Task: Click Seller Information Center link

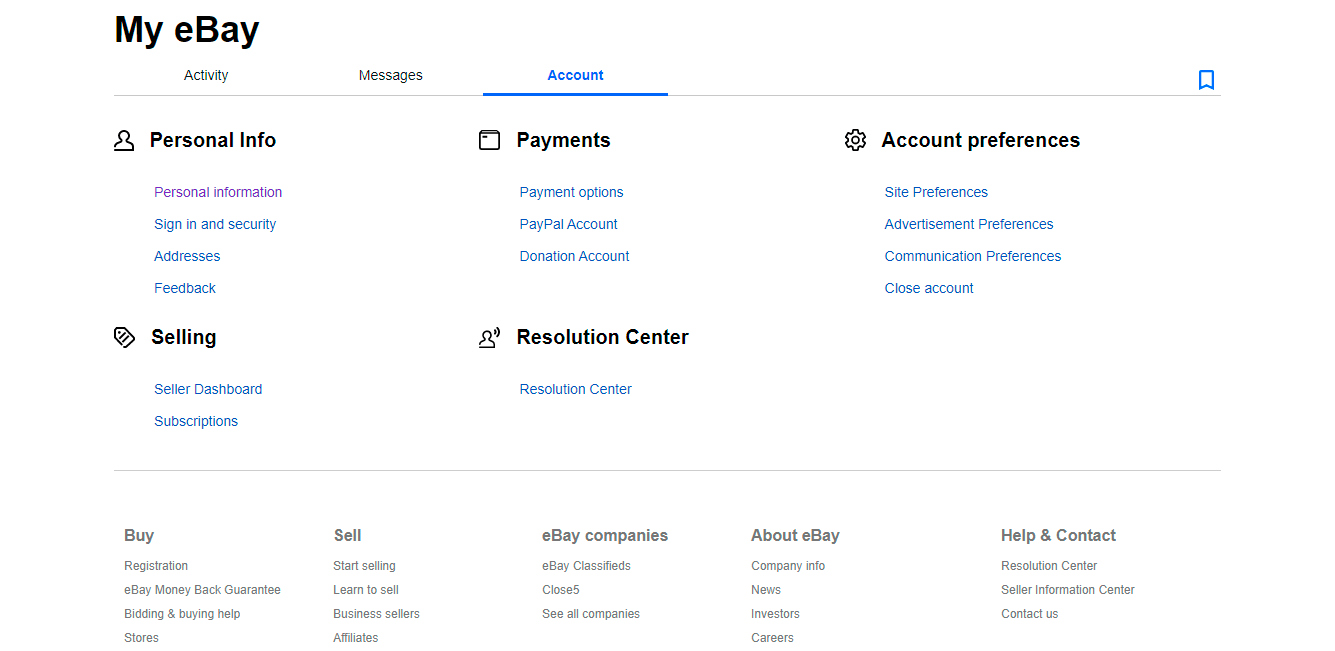Action: (x=1068, y=590)
